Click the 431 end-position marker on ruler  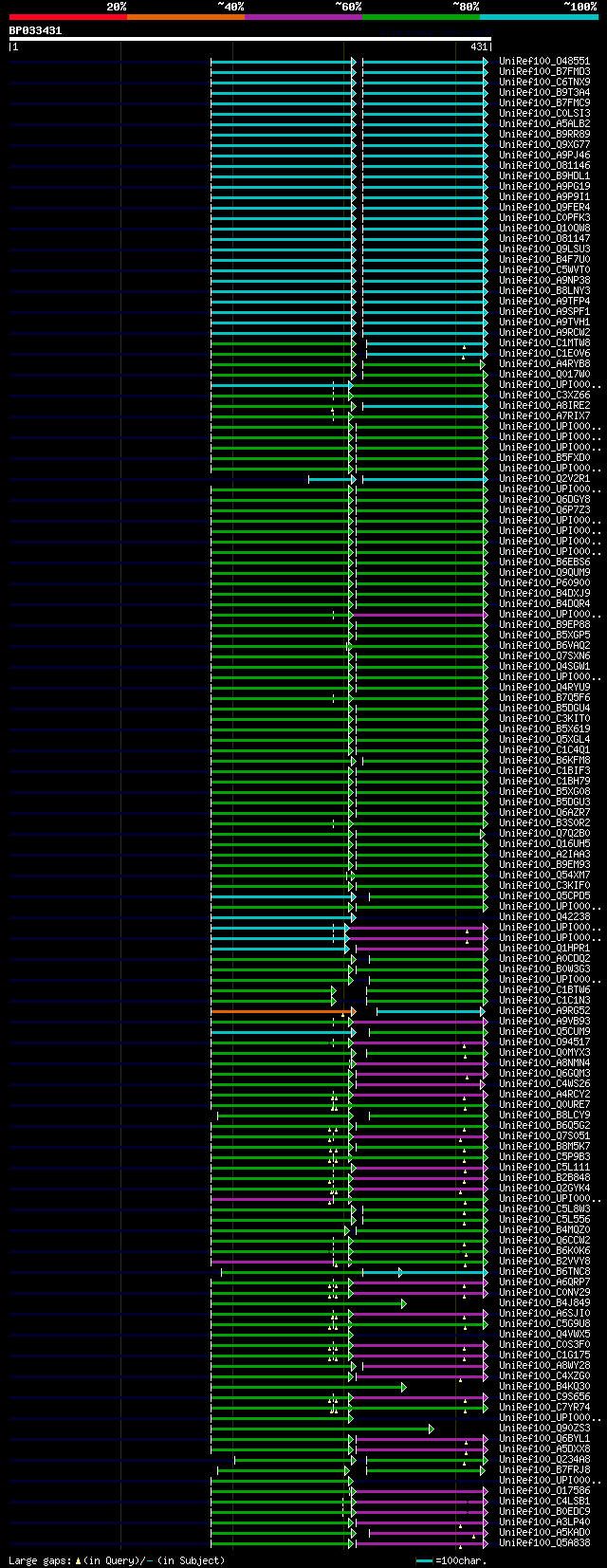tap(479, 46)
